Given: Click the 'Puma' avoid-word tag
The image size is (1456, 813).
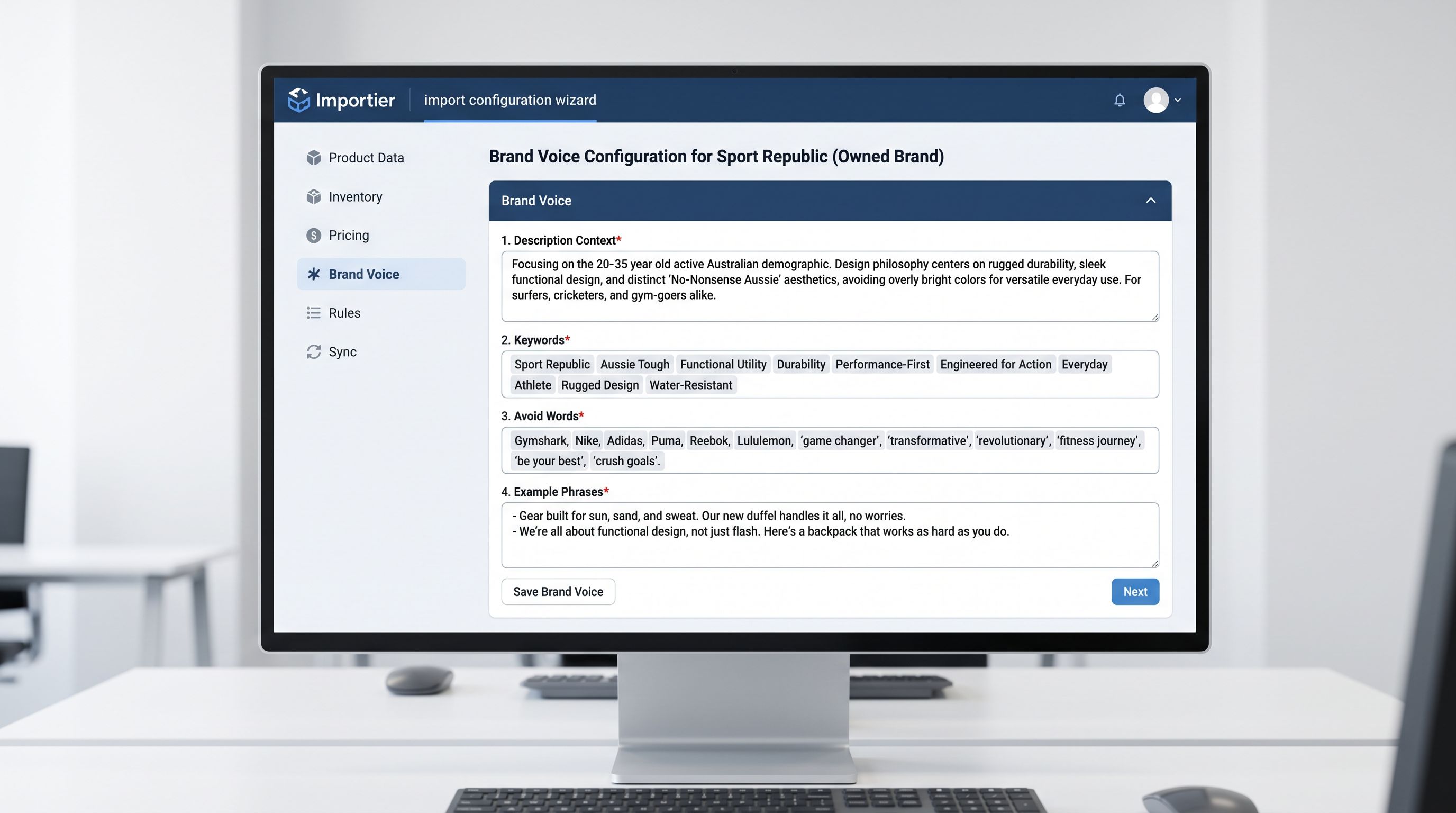Looking at the screenshot, I should click(667, 440).
